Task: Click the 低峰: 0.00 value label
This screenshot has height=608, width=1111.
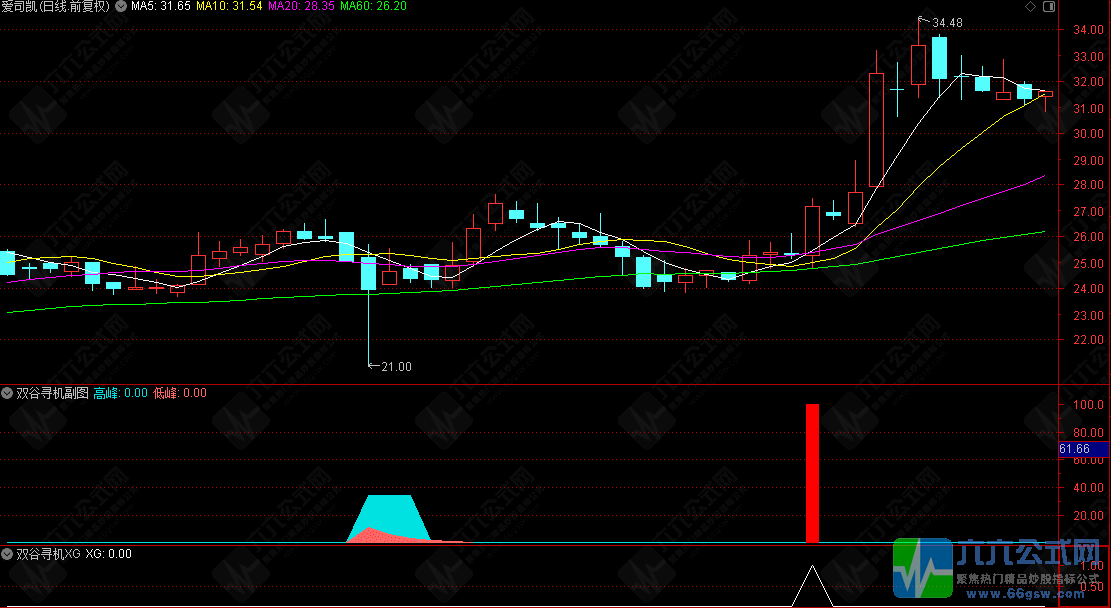Action: pyautogui.click(x=180, y=393)
